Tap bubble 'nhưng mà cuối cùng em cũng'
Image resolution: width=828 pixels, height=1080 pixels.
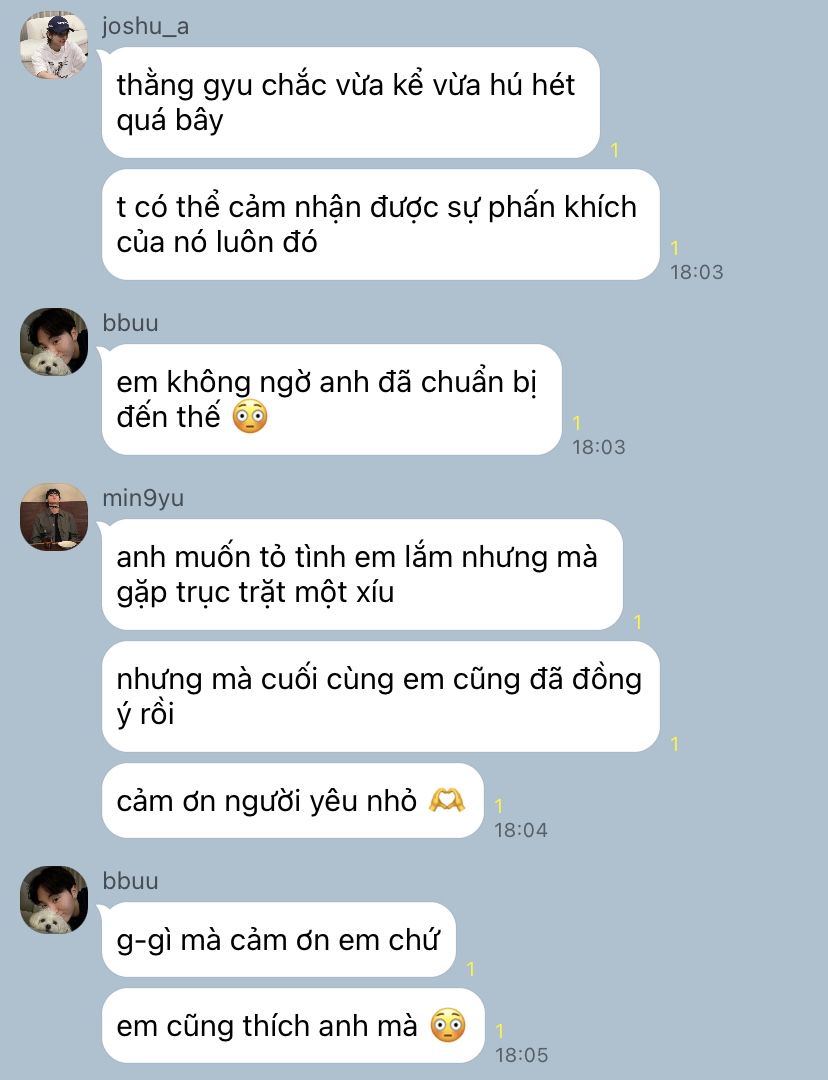[x=381, y=696]
